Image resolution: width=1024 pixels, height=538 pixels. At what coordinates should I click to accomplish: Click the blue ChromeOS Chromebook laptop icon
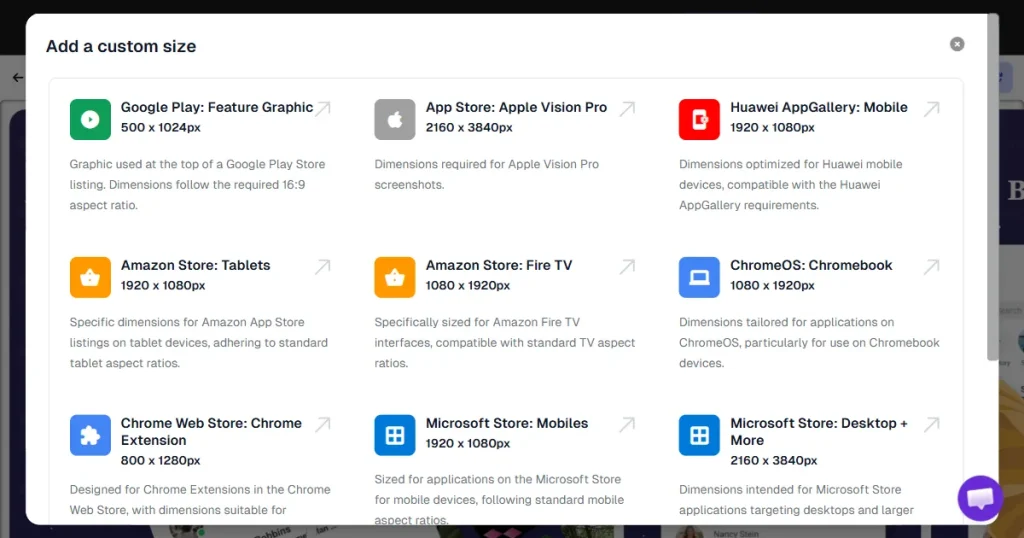pyautogui.click(x=699, y=277)
